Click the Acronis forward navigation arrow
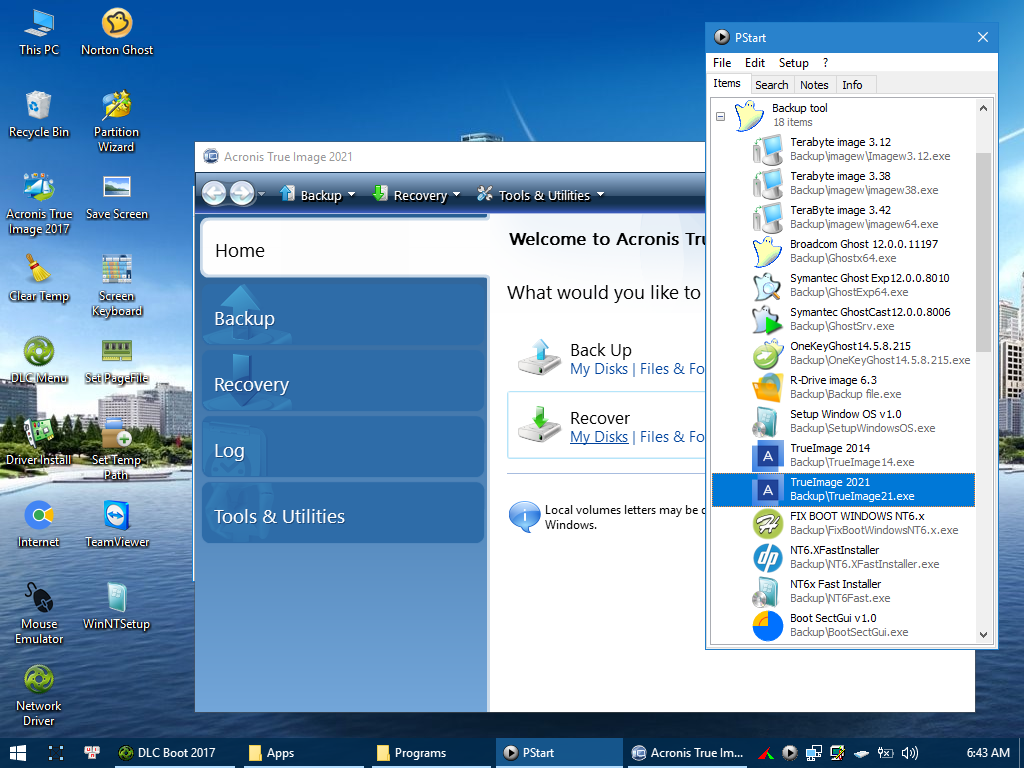Screen dimensions: 1024x768 point(242,193)
